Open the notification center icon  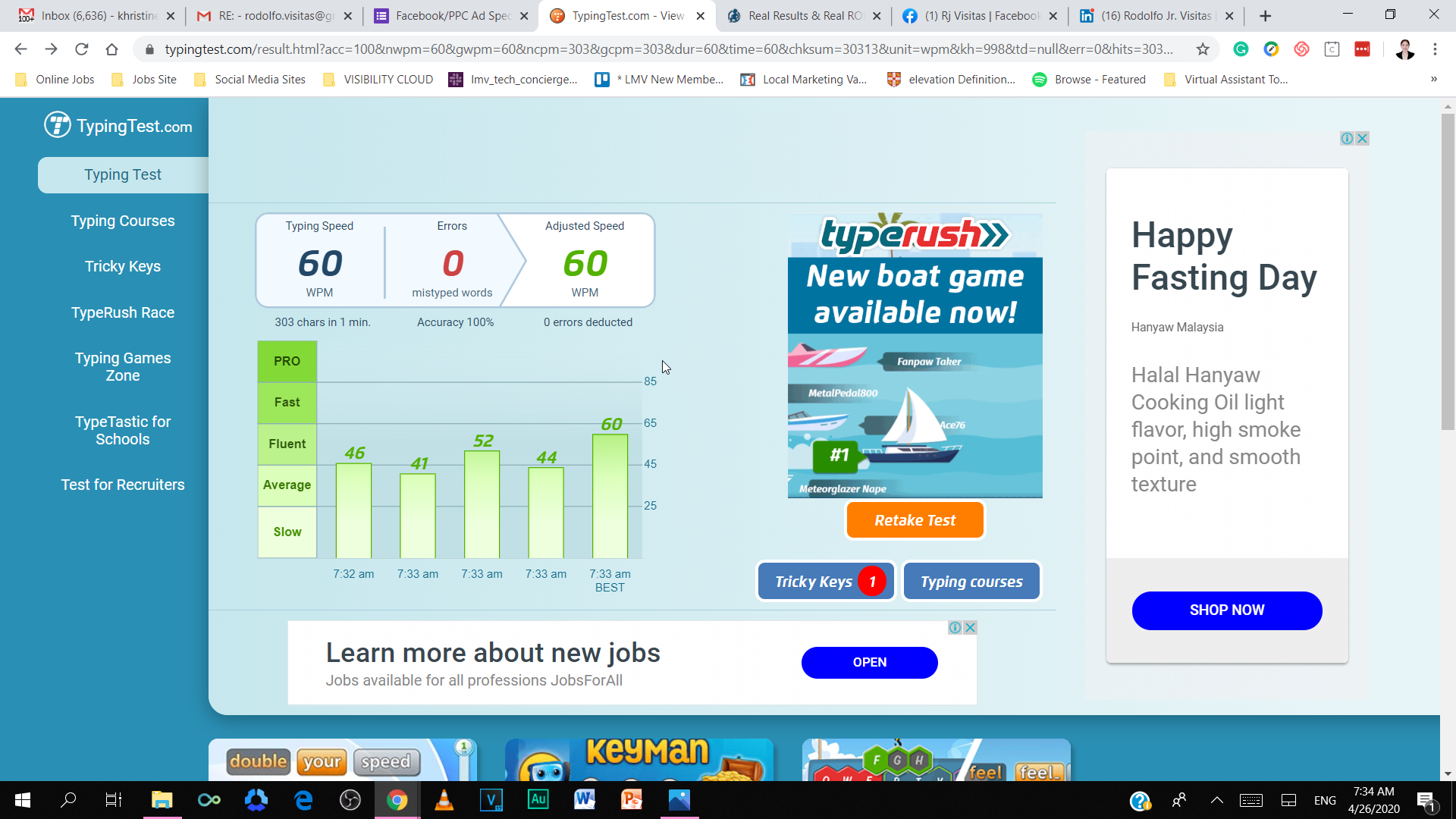(1426, 800)
